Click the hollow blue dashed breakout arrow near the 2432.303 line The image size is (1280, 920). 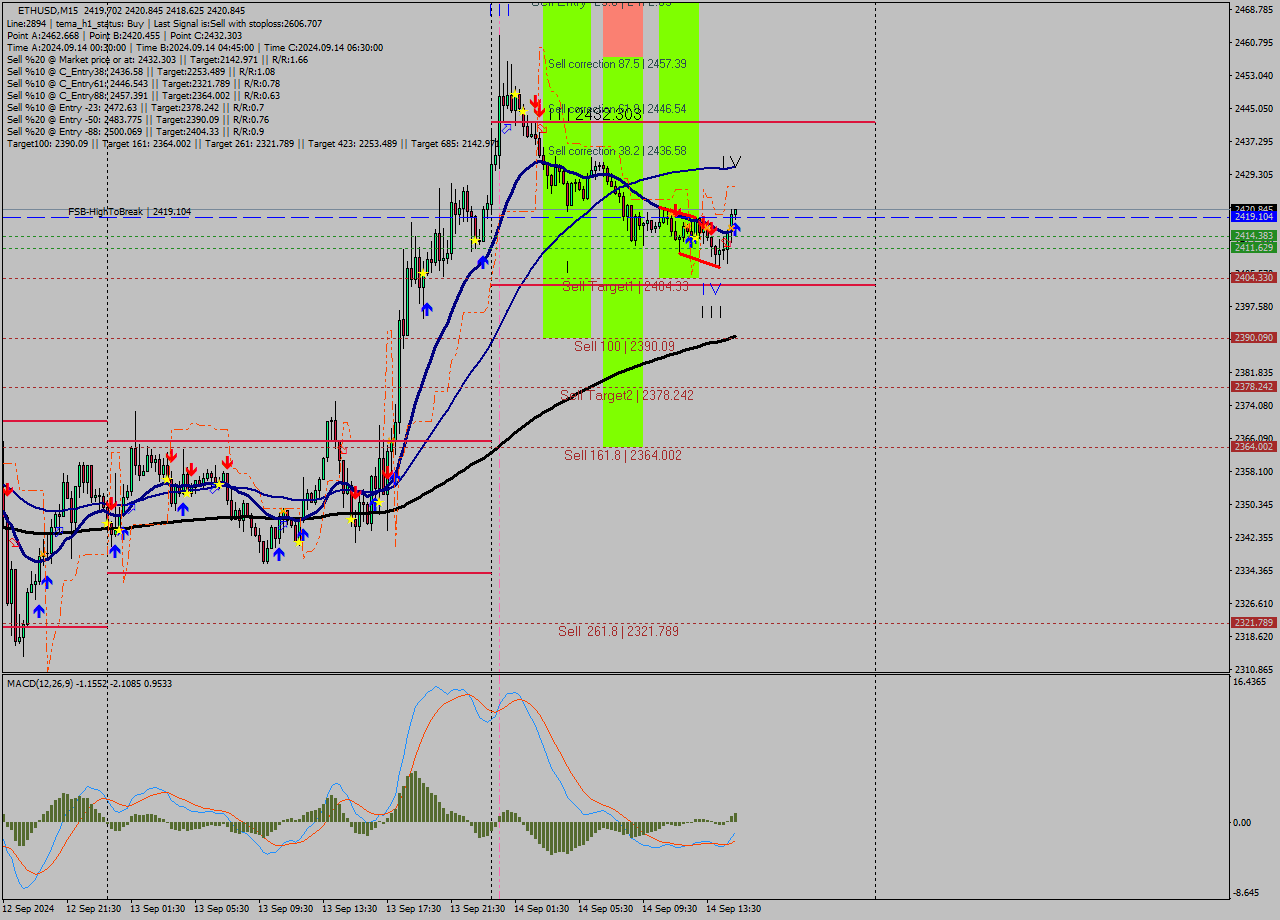point(507,128)
